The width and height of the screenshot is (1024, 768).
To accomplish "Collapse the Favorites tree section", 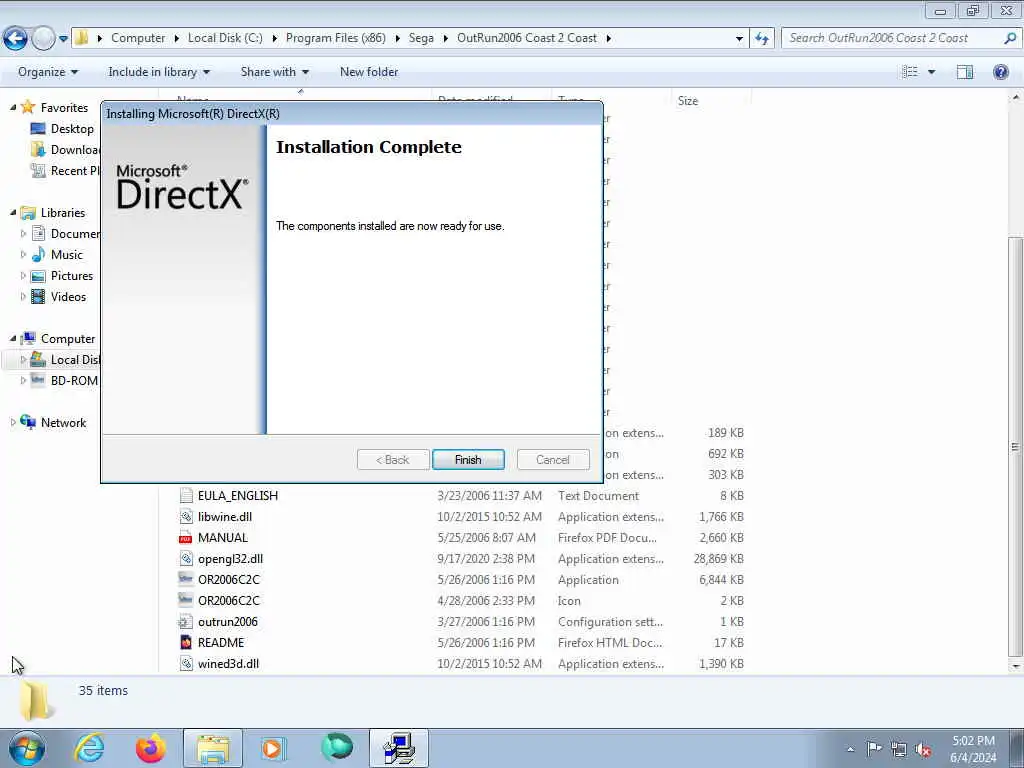I will (x=13, y=107).
